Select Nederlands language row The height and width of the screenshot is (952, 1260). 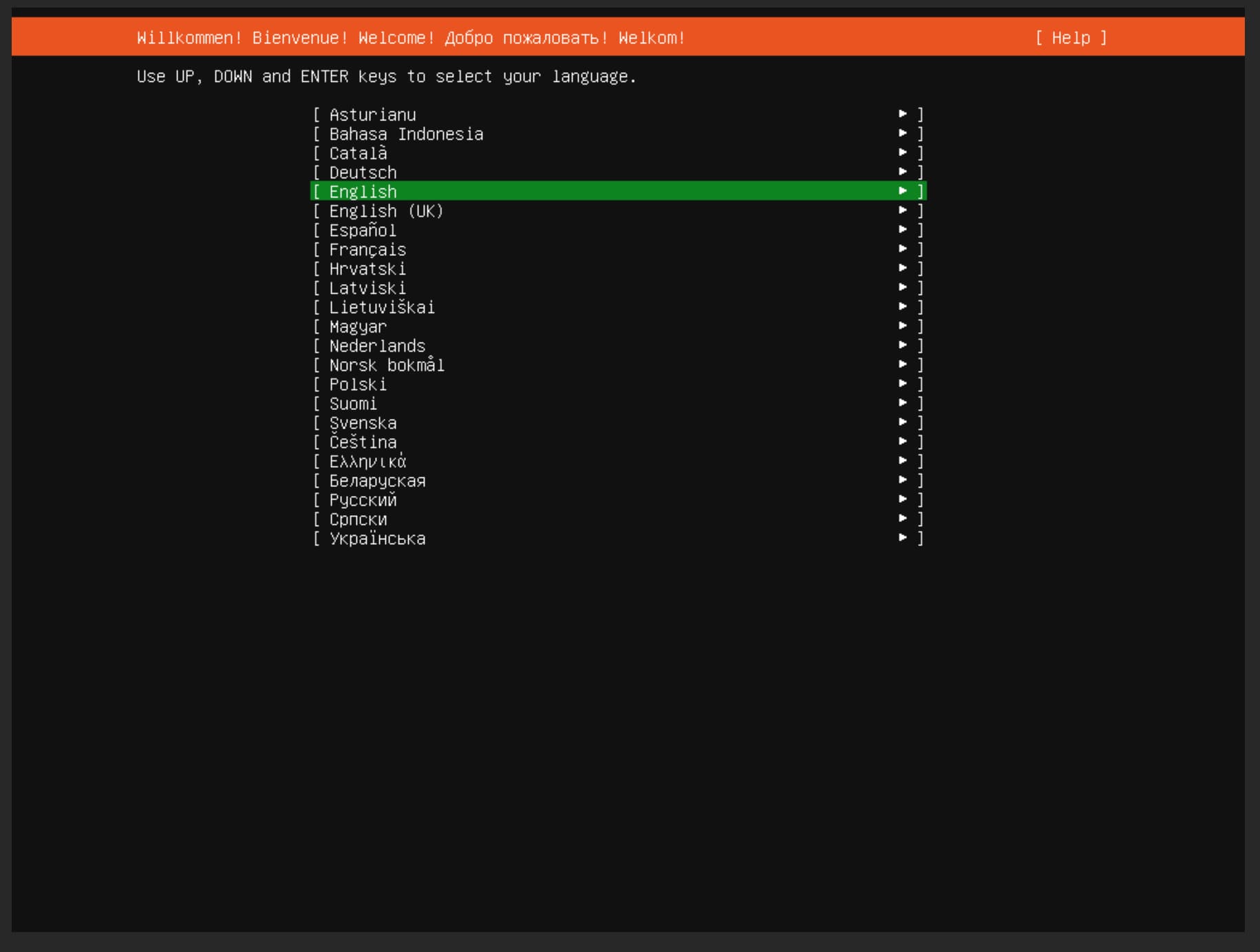coord(618,345)
